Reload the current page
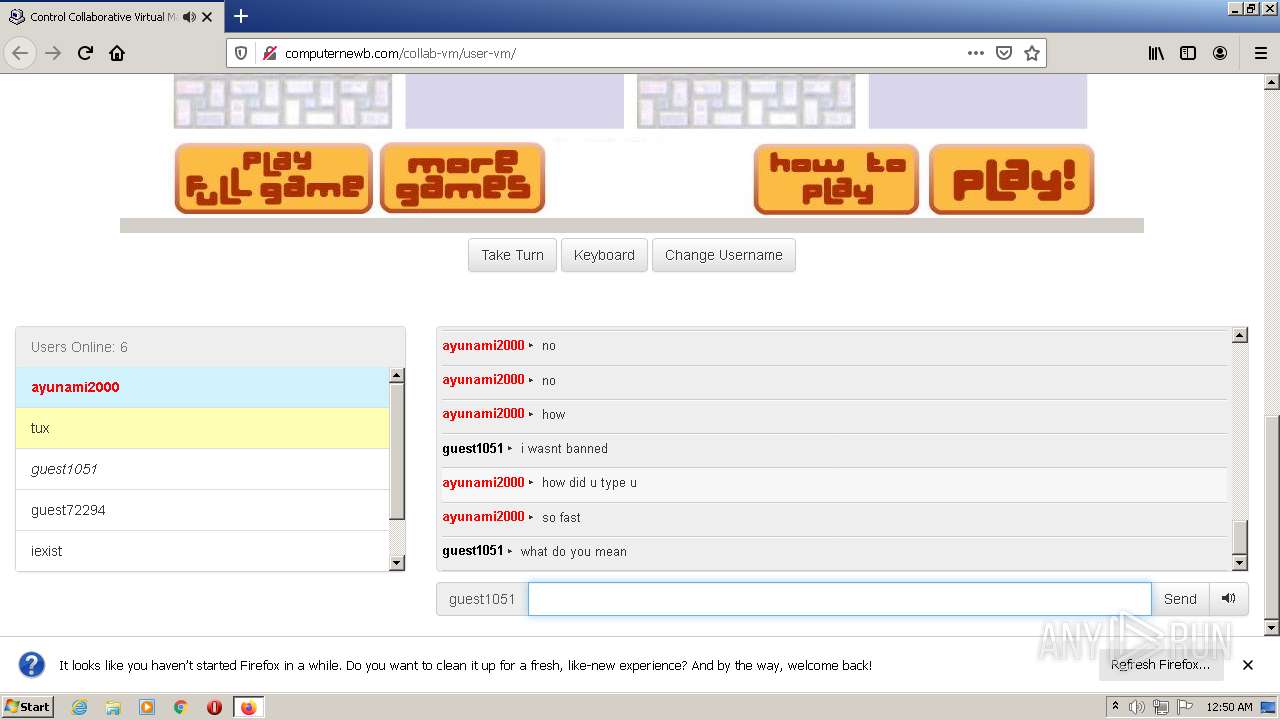Image resolution: width=1280 pixels, height=720 pixels. 85,53
